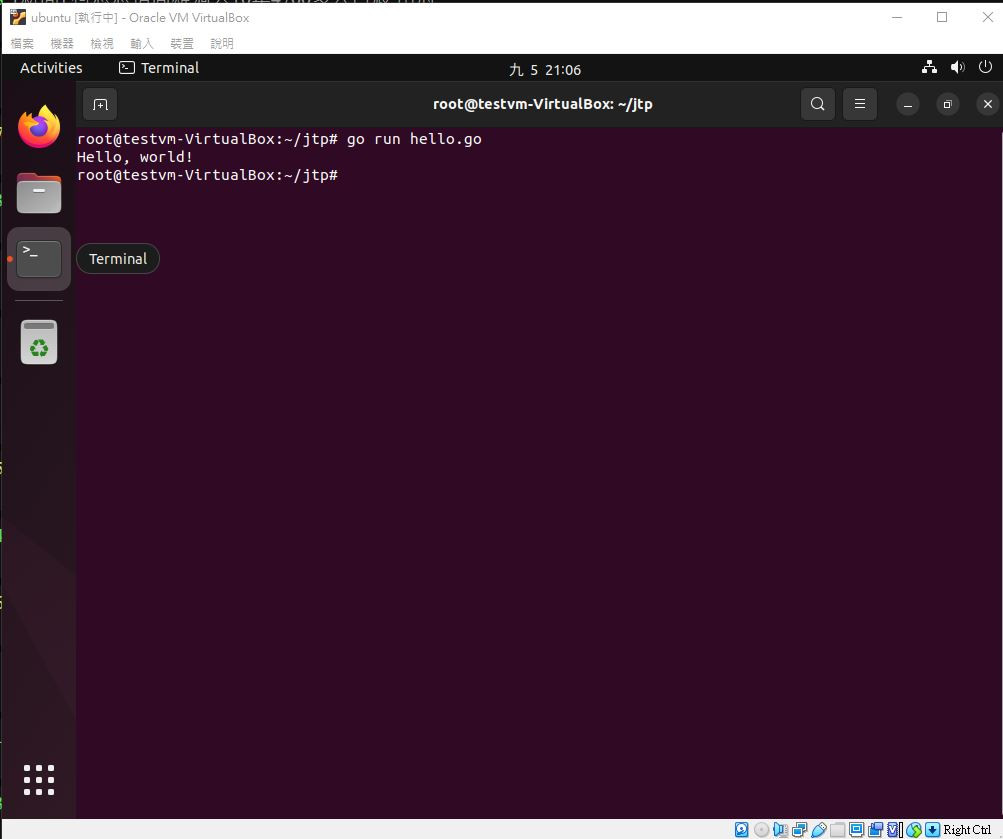Click the terminal search magnifier icon
The height and width of the screenshot is (839, 1003).
[817, 104]
